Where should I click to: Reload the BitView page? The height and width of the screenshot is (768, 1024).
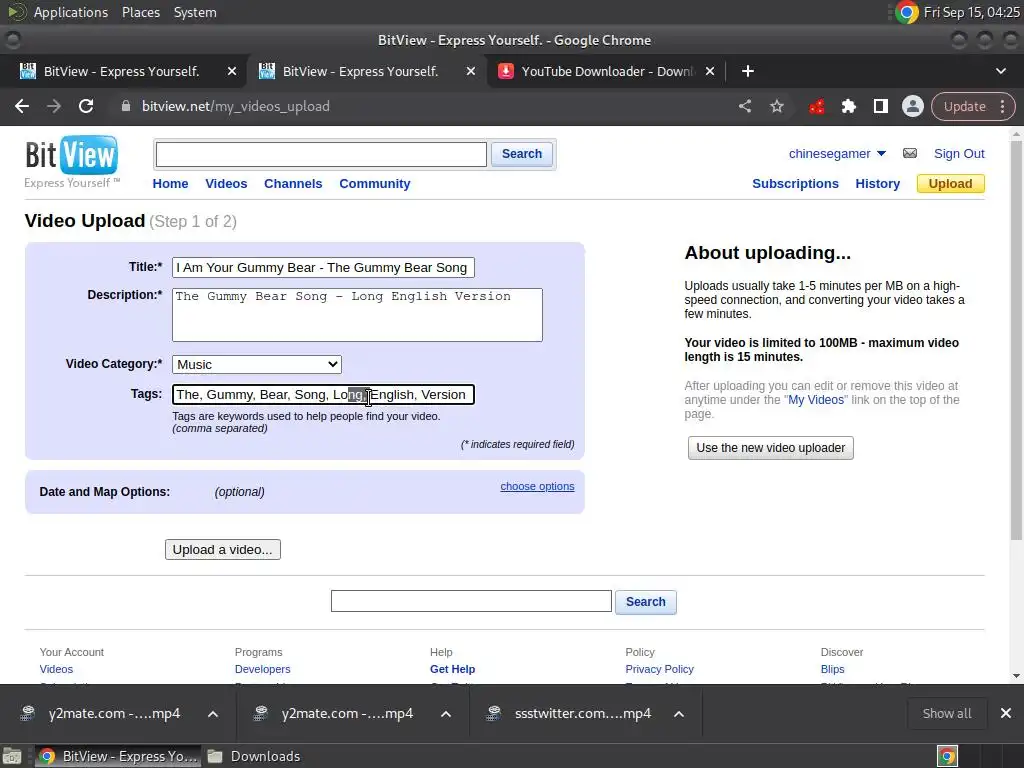click(x=86, y=106)
